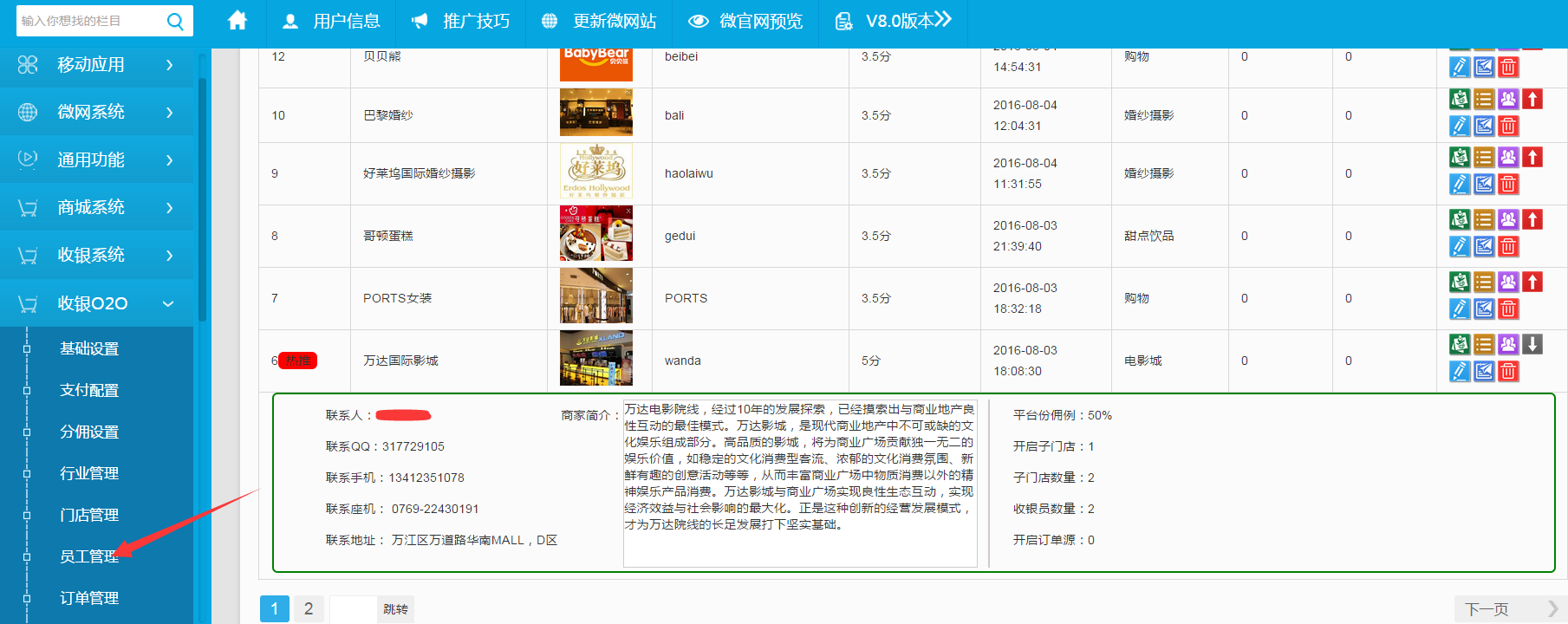The image size is (1568, 624).
Task: Click the home icon in top bar
Action: [237, 21]
